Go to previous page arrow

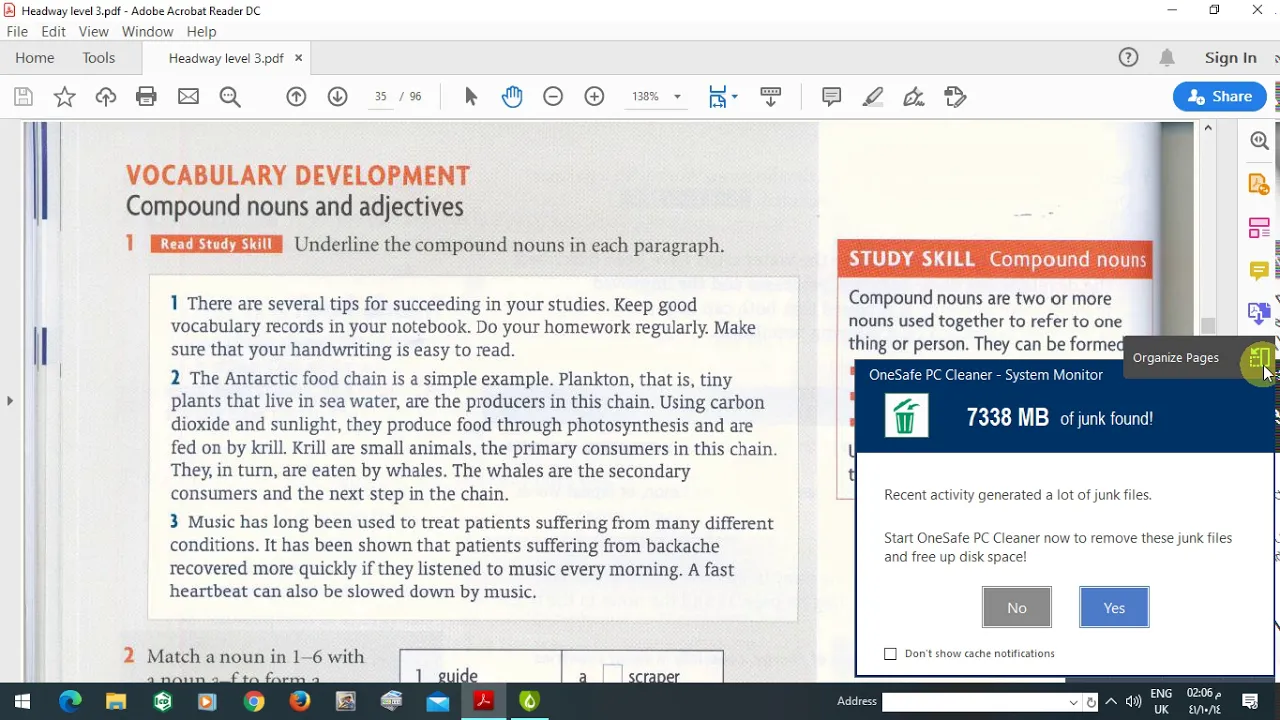point(296,97)
